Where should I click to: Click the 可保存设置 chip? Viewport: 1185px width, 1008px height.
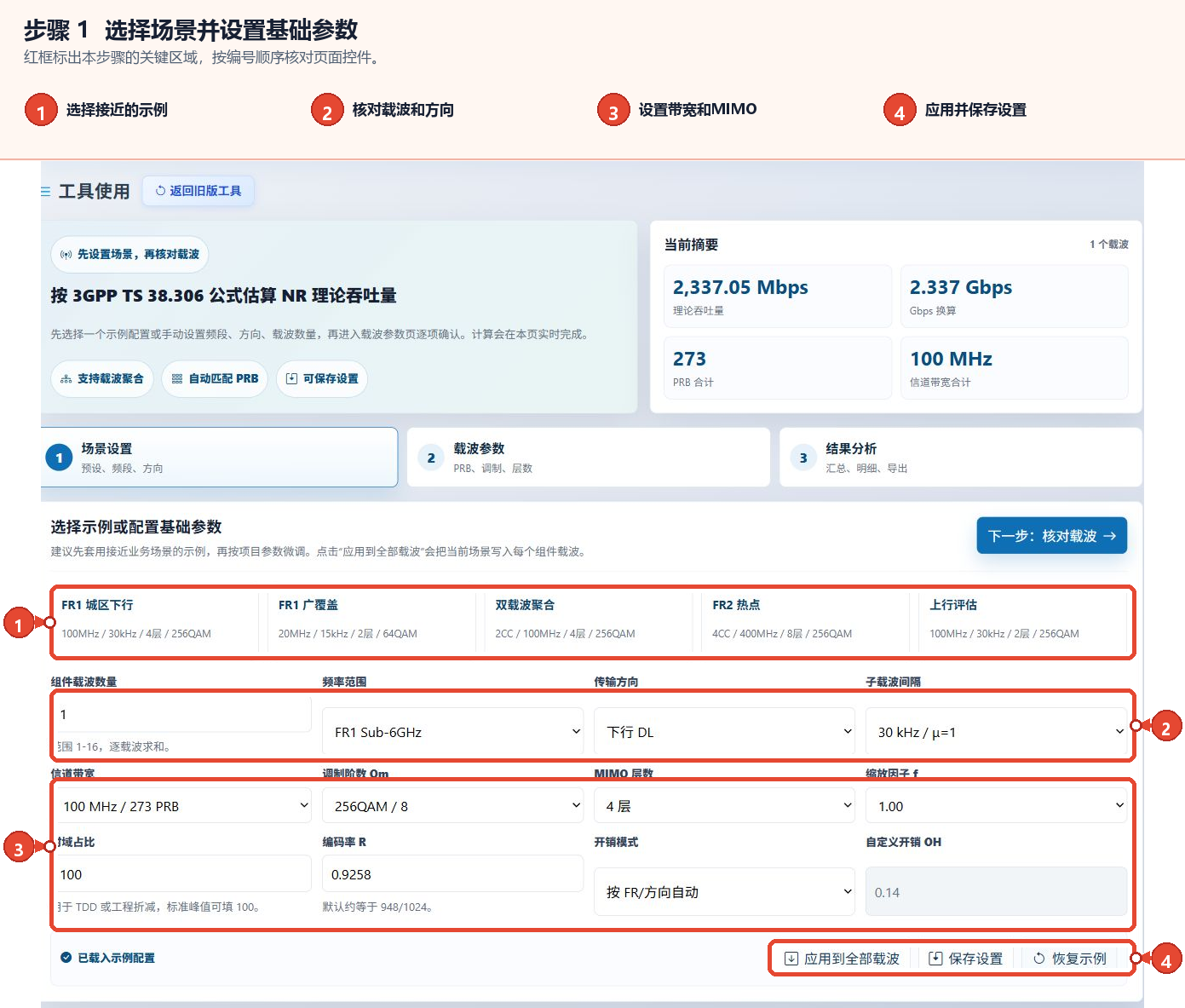pyautogui.click(x=322, y=378)
